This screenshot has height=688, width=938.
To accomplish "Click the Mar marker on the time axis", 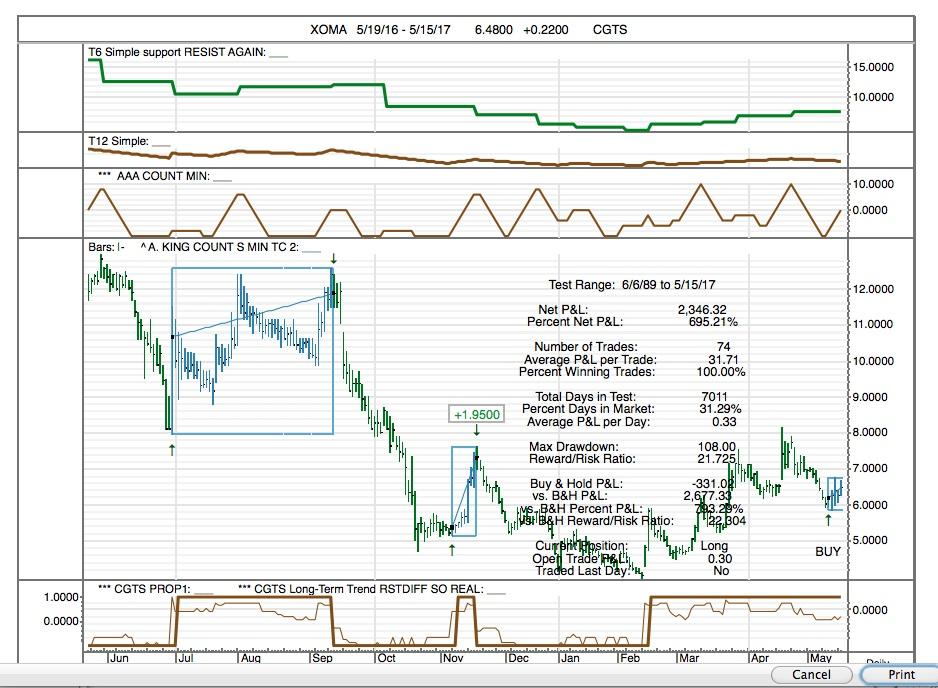I will (689, 658).
